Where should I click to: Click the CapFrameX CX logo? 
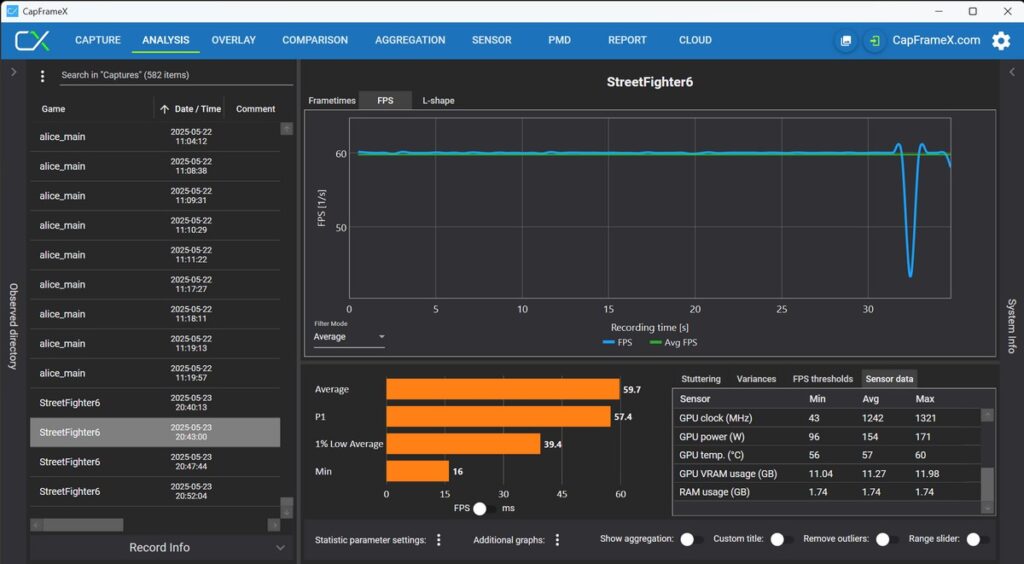(x=32, y=40)
